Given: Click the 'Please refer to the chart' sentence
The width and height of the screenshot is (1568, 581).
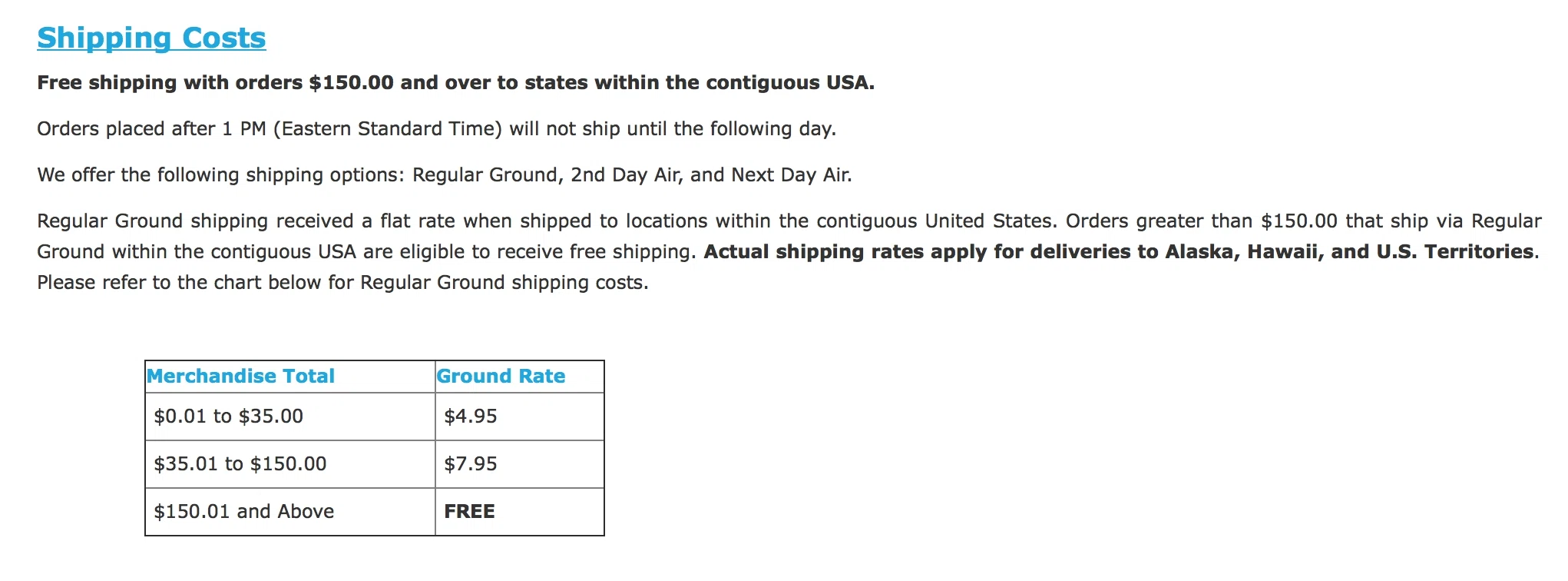Looking at the screenshot, I should [x=342, y=283].
